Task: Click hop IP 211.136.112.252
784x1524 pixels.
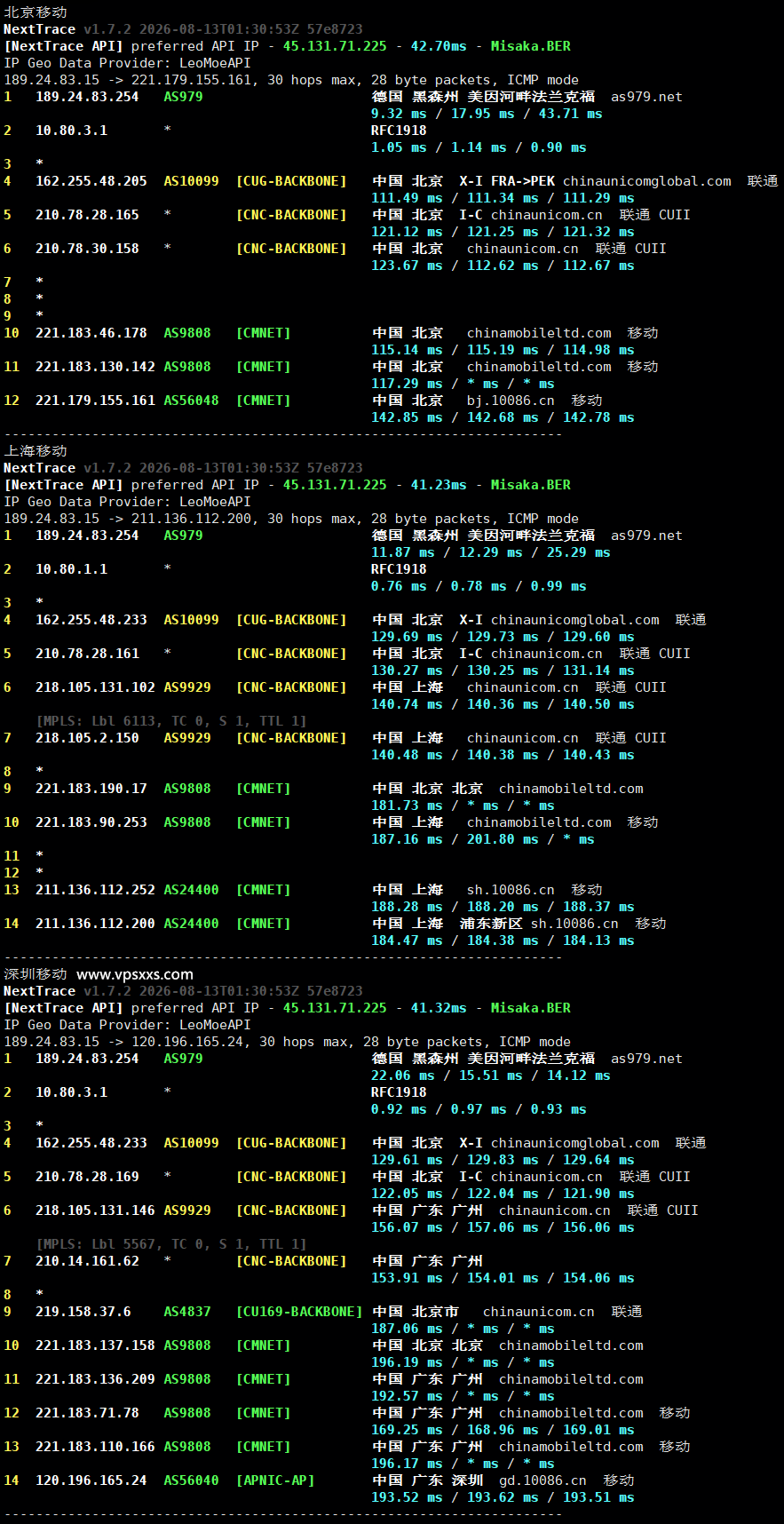Action: click(95, 890)
